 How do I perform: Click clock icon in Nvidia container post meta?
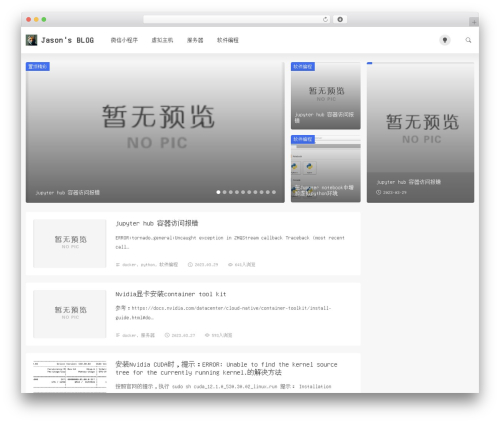coord(167,335)
